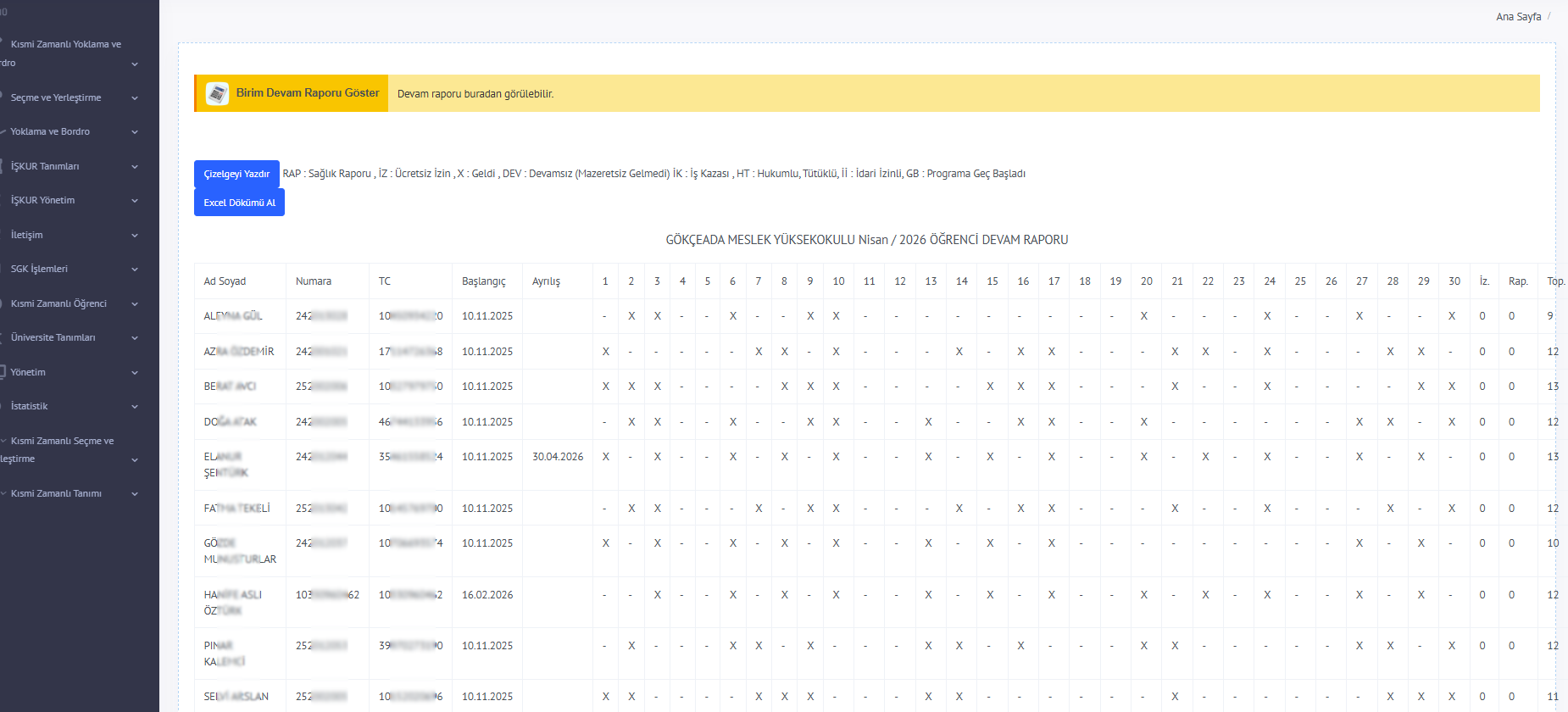Expand the İŞKUR Tanımları chevron
Screen dimensions: 1568x712
click(135, 167)
